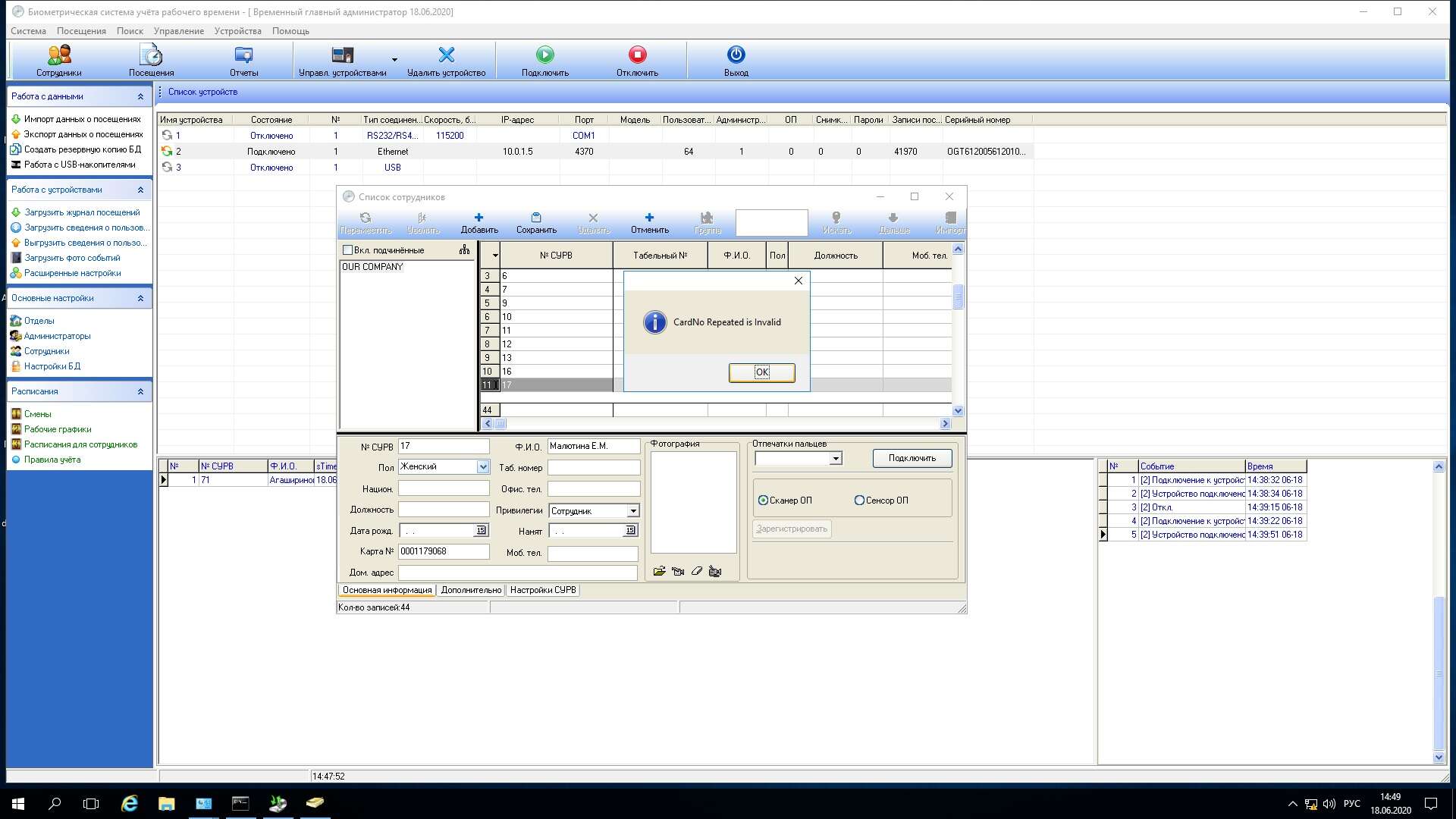Image resolution: width=1456 pixels, height=819 pixels.
Task: Click inside the Карта № field
Action: [x=443, y=551]
